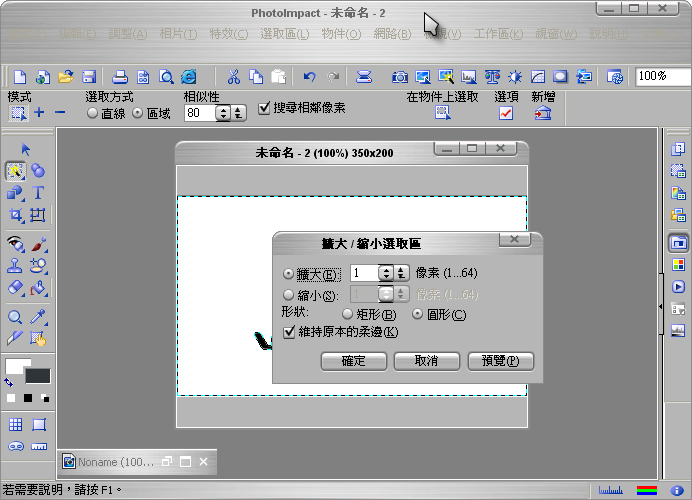
Task: Open the scanner icon in toolbar
Action: tap(364, 77)
